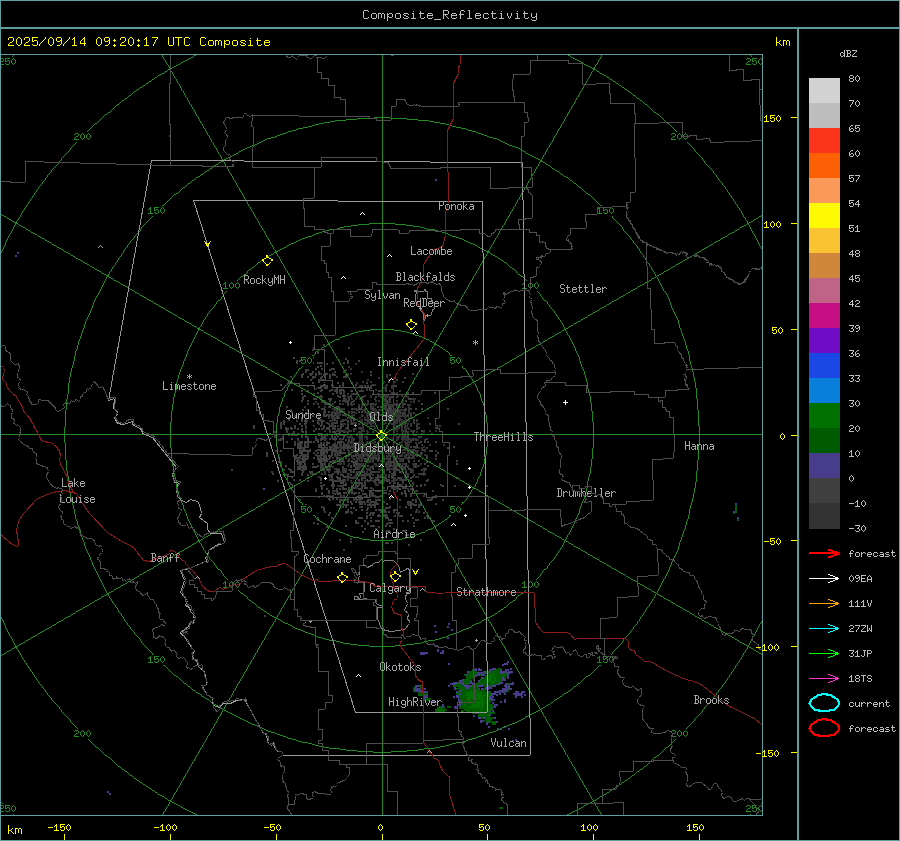
Task: Select the magenta 42 dBZ color swatch
Action: pos(824,315)
